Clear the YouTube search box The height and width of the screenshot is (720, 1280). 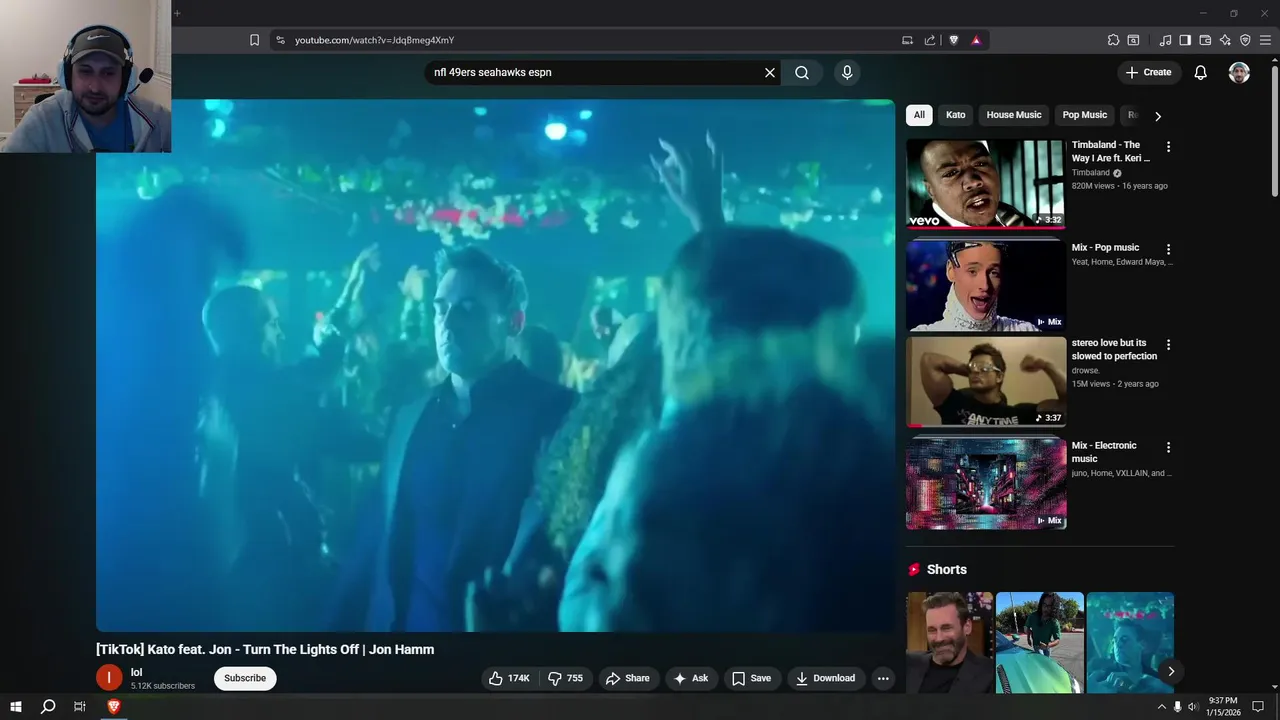(x=770, y=72)
